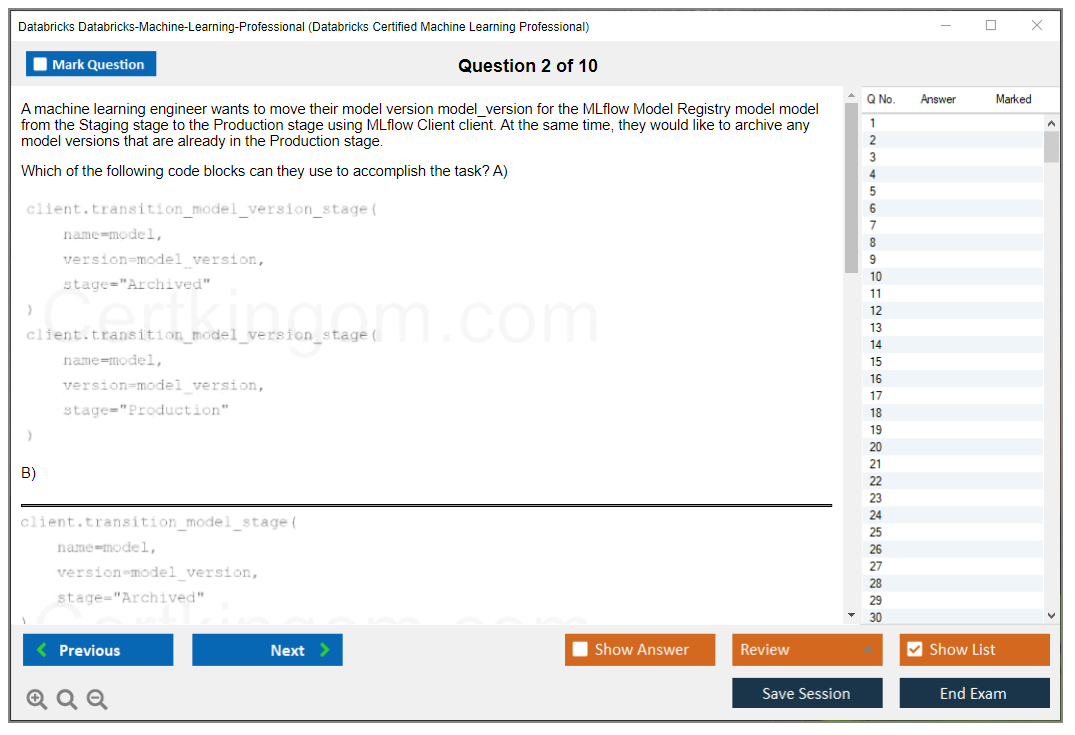Tick the Mark Question checkbox
Screen dimensions: 1075x735
click(x=40, y=64)
